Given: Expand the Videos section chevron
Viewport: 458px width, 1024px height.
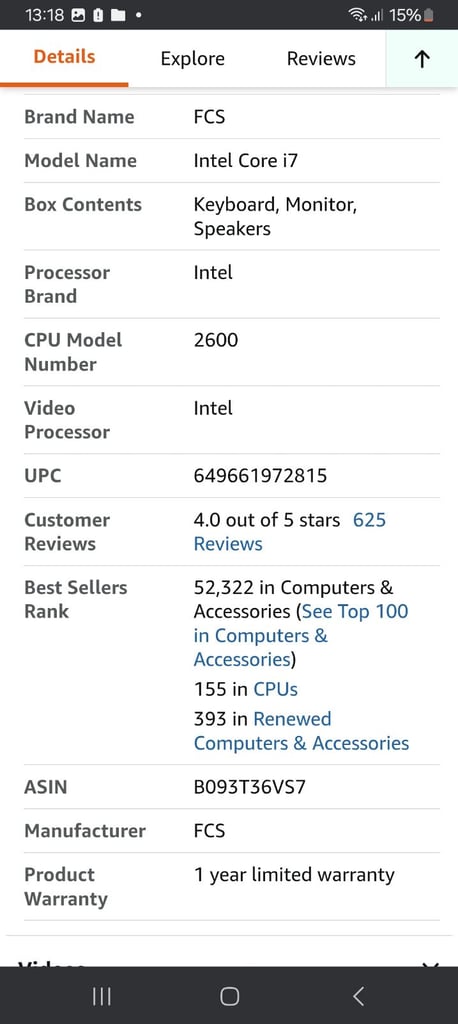Looking at the screenshot, I should click(429, 964).
